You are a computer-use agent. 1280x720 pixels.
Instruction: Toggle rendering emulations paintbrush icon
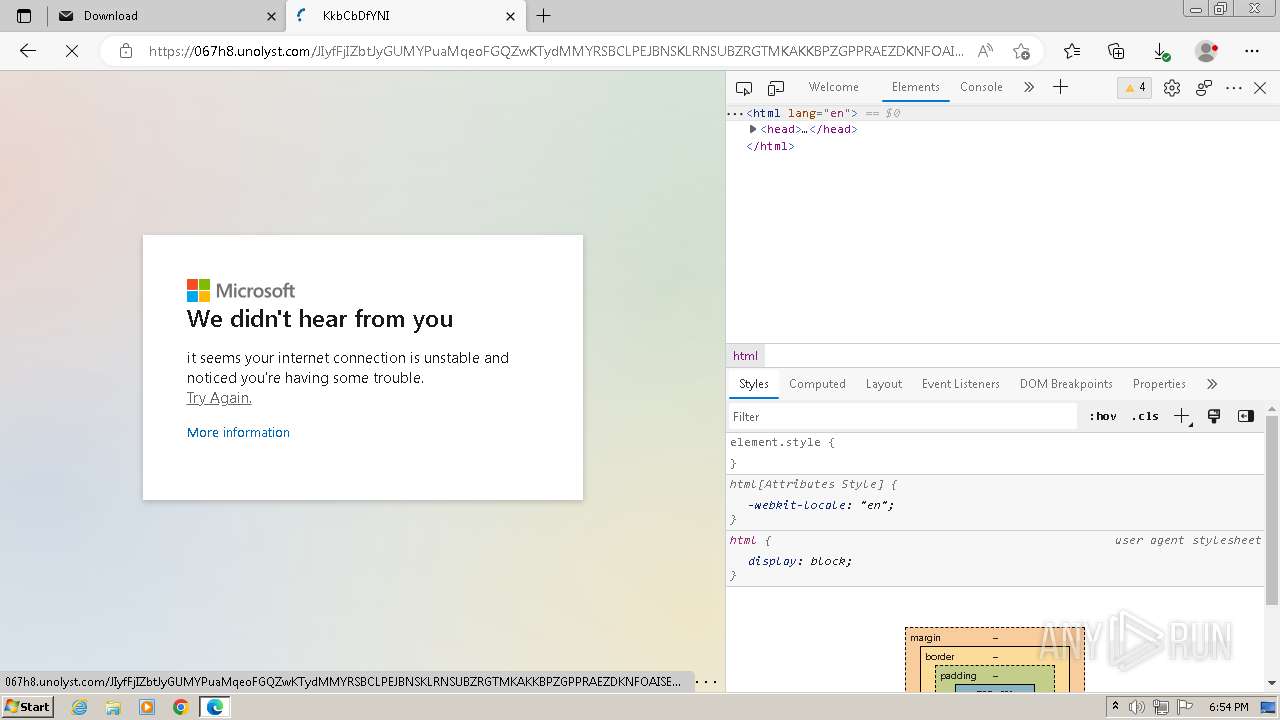click(x=1214, y=416)
